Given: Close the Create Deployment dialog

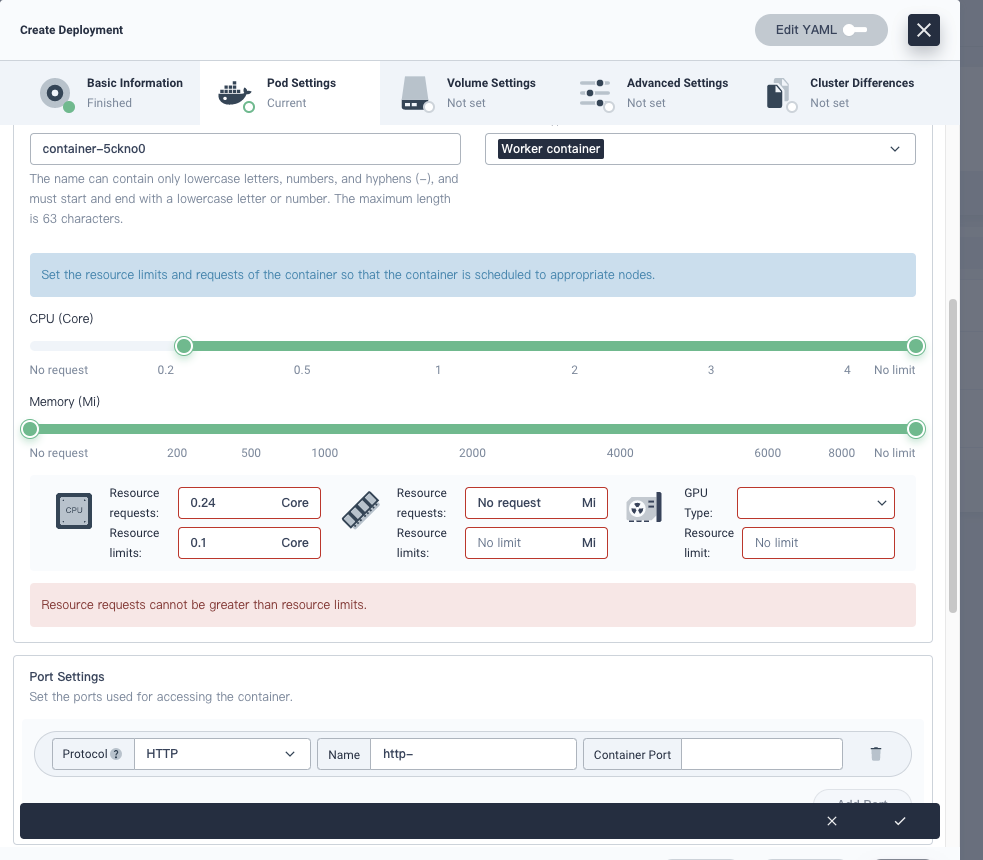Looking at the screenshot, I should click(923, 30).
